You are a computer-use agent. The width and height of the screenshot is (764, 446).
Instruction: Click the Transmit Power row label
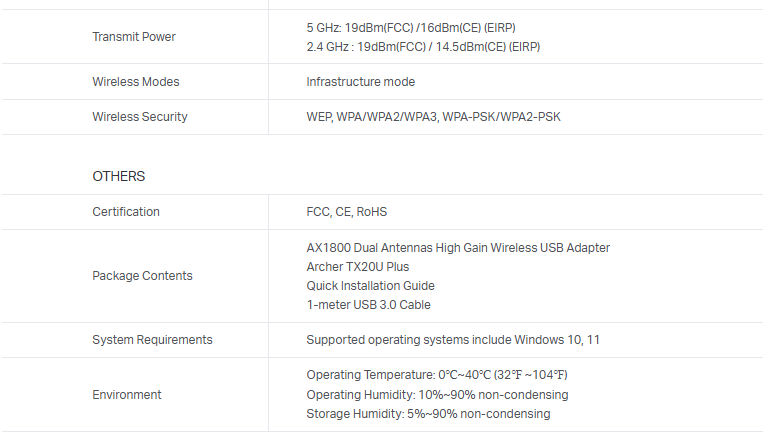pyautogui.click(x=134, y=37)
